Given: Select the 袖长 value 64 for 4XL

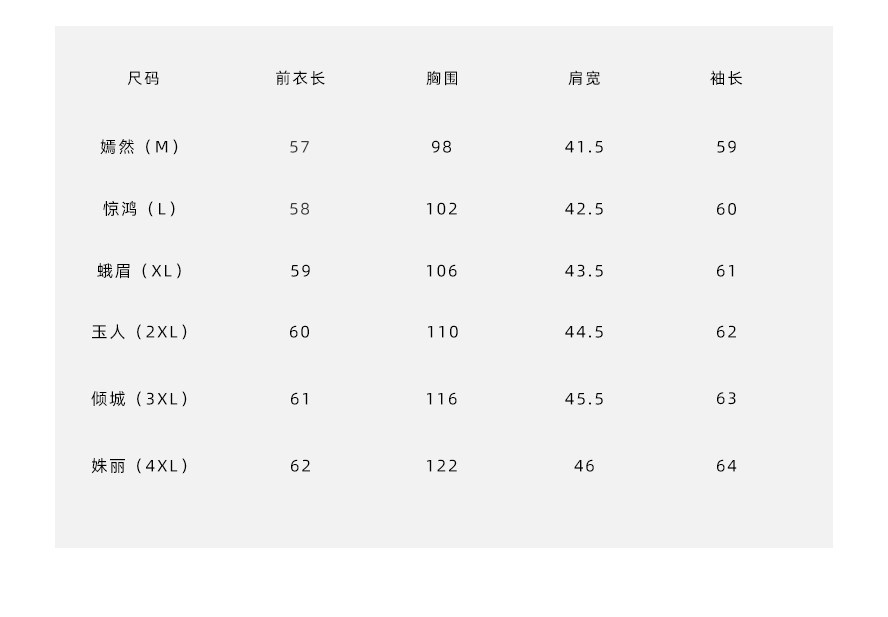Looking at the screenshot, I should click(726, 466).
